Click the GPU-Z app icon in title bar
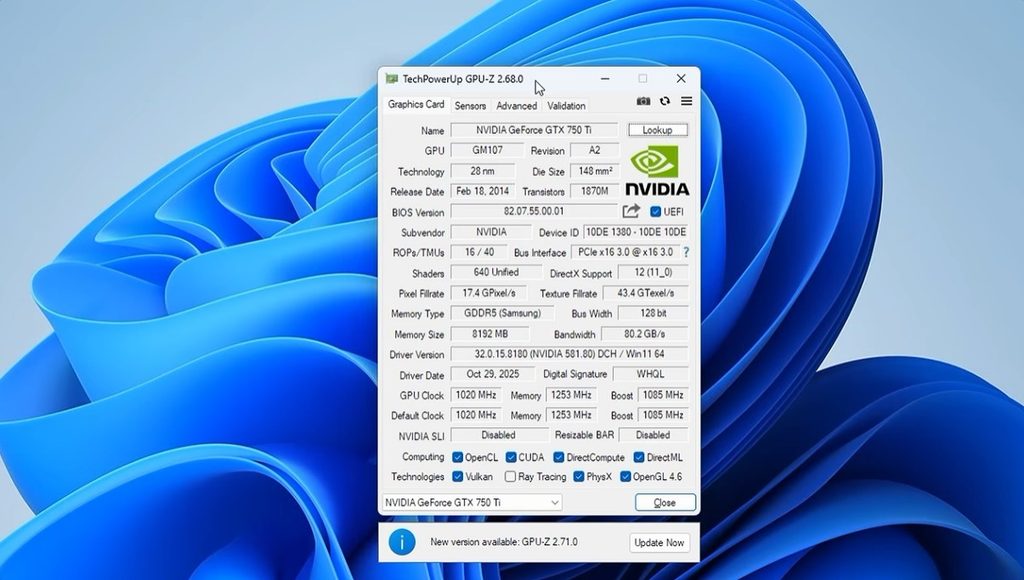Image resolution: width=1024 pixels, height=580 pixels. [391, 79]
